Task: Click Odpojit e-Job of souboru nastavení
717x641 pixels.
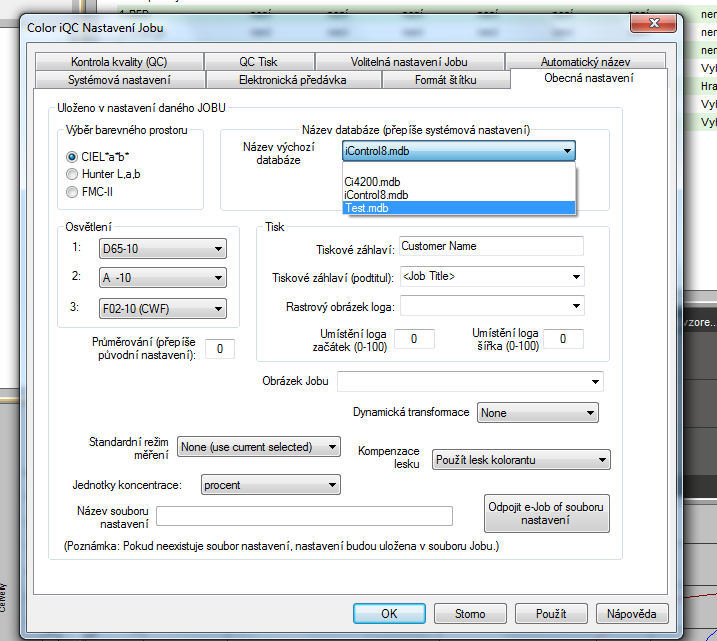Action: 547,513
